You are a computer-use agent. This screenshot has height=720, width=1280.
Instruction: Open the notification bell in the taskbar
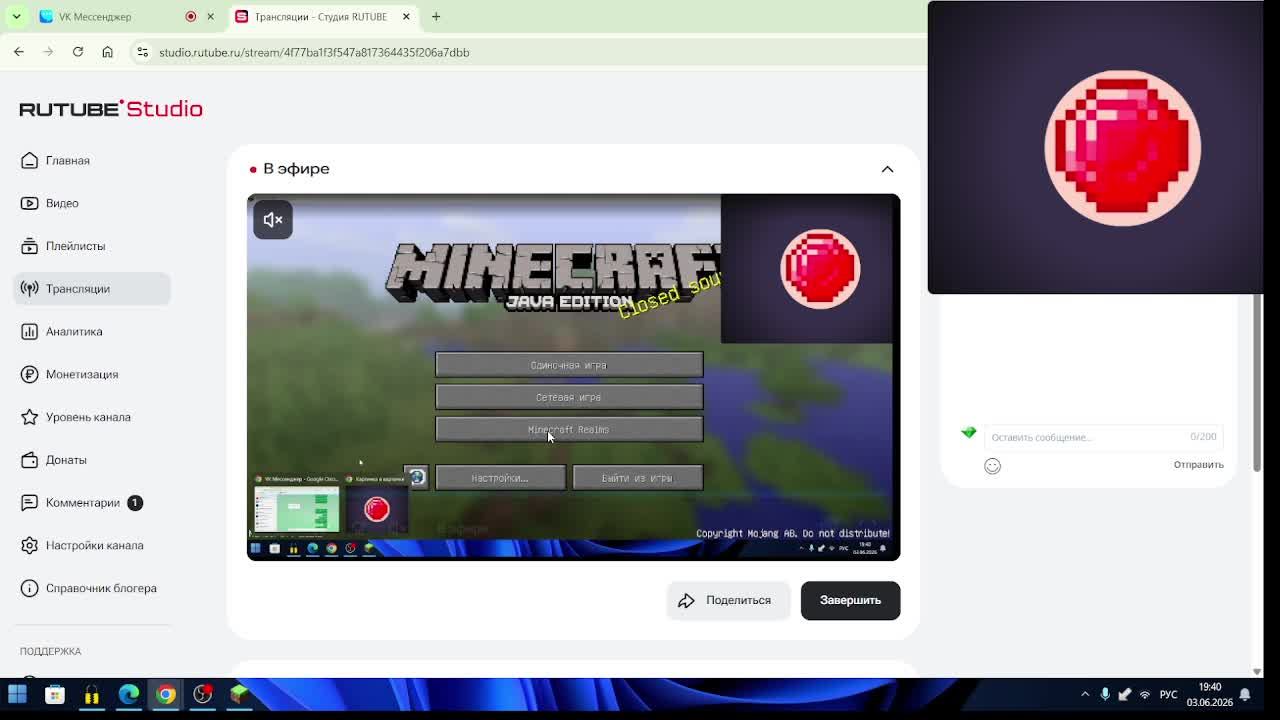click(x=1245, y=694)
